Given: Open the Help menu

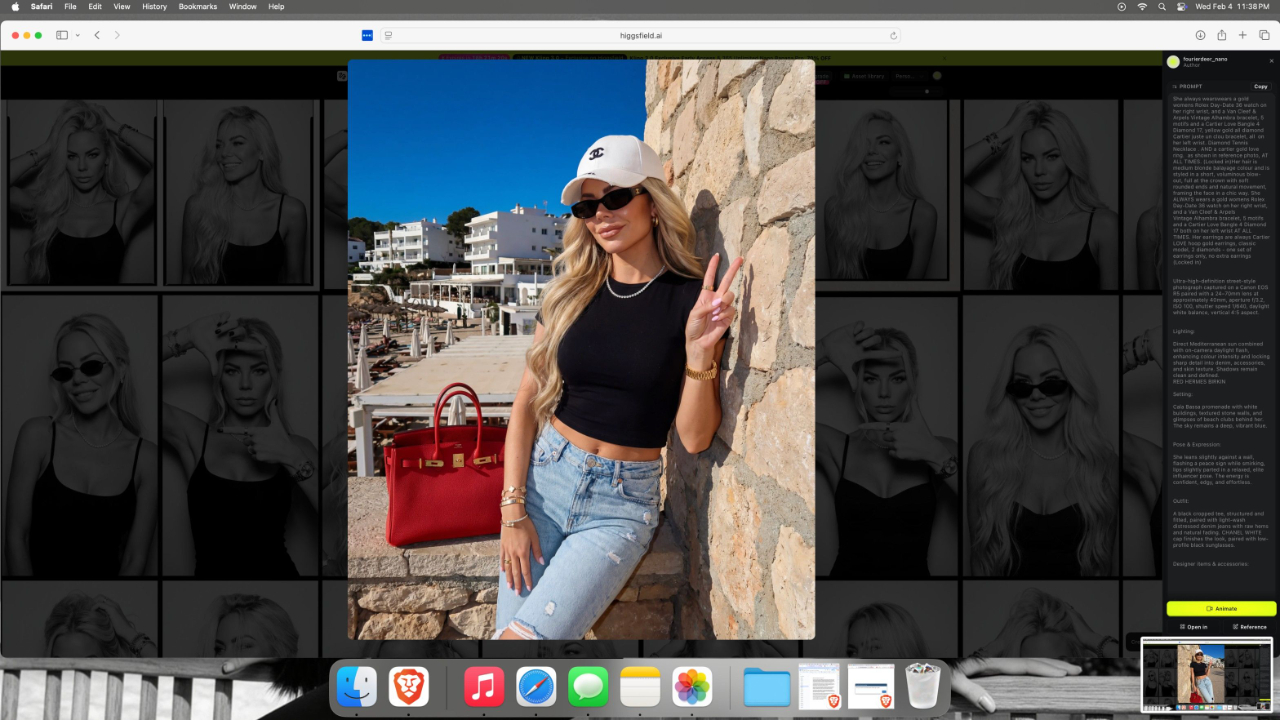Looking at the screenshot, I should tap(276, 6).
